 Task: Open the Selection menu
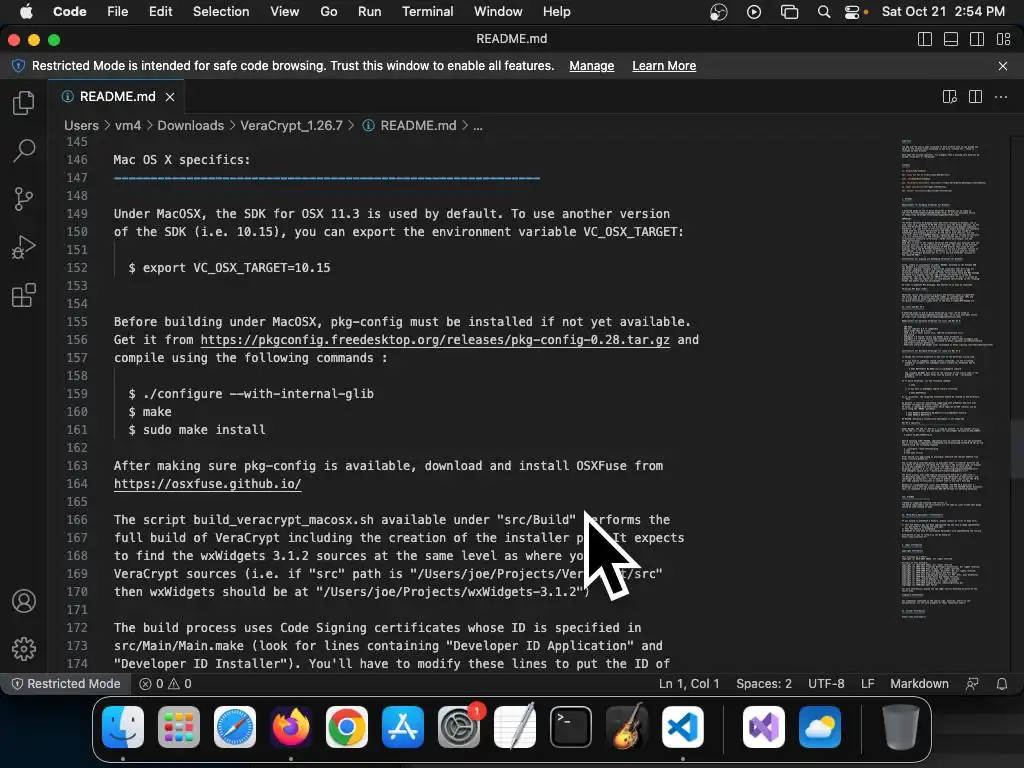[221, 12]
